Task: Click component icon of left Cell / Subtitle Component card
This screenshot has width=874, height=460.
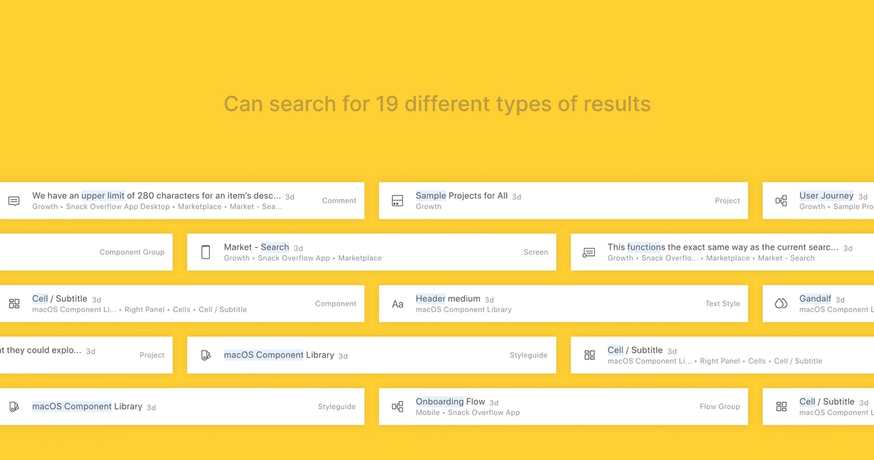Action: pyautogui.click(x=14, y=303)
